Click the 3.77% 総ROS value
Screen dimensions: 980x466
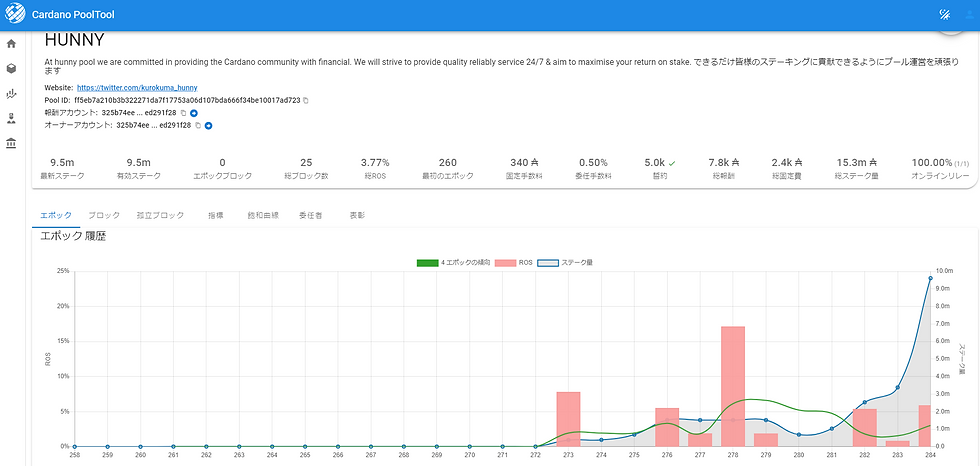tap(375, 162)
